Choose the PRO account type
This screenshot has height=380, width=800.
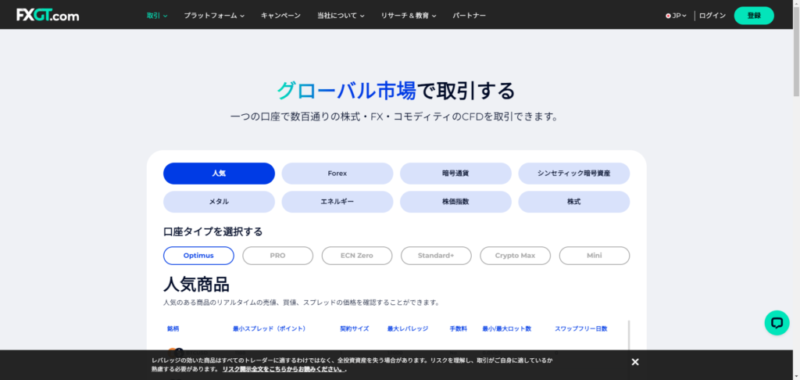click(278, 256)
